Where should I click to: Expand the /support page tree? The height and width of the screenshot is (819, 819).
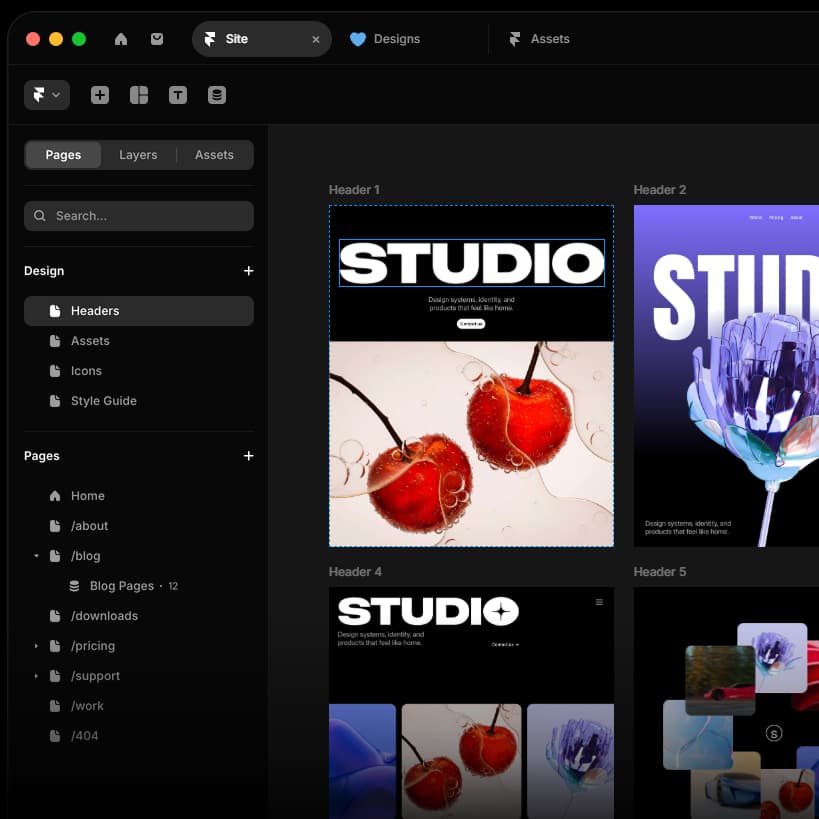(36, 675)
